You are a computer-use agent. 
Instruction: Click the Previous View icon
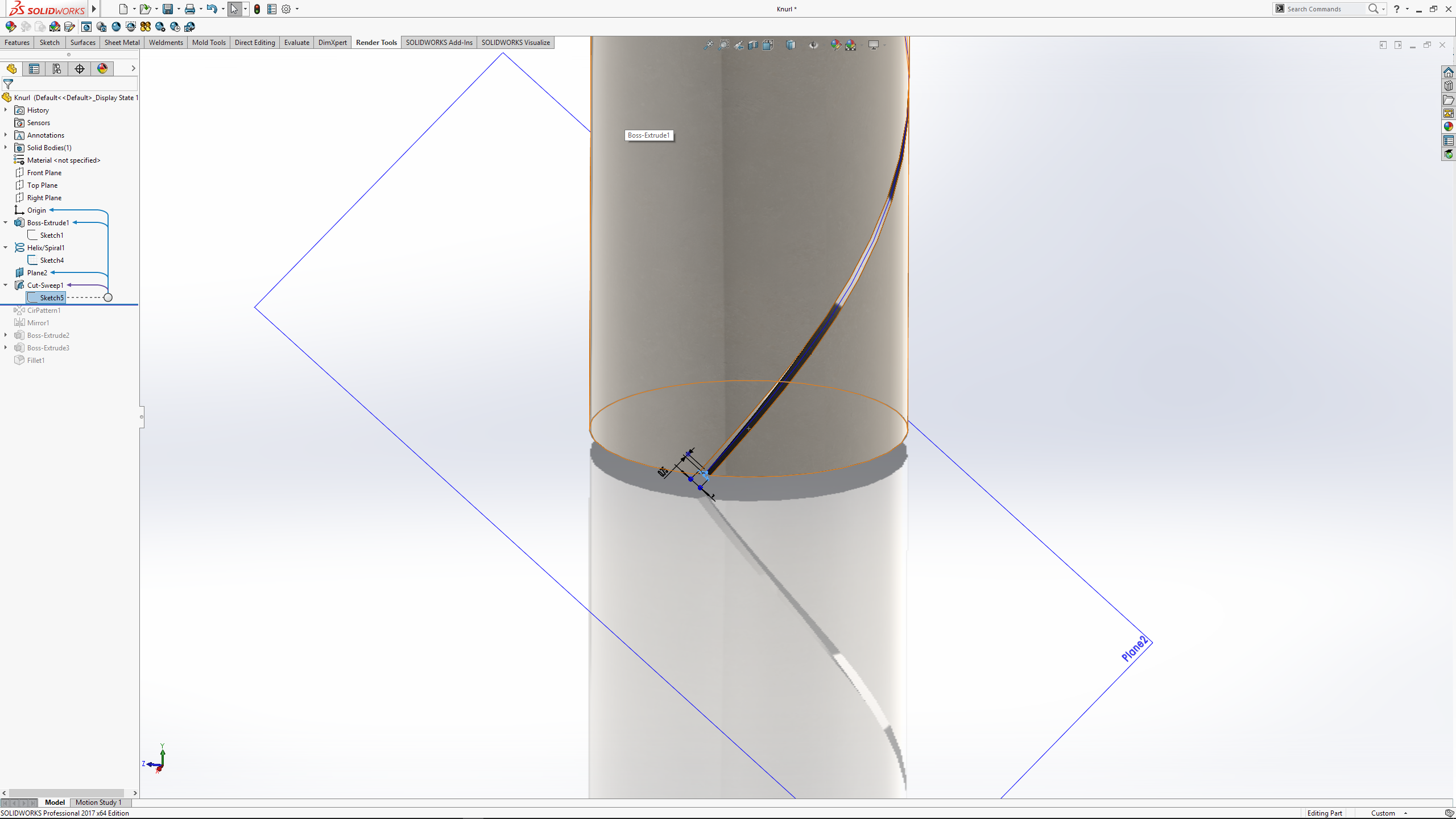coord(738,45)
